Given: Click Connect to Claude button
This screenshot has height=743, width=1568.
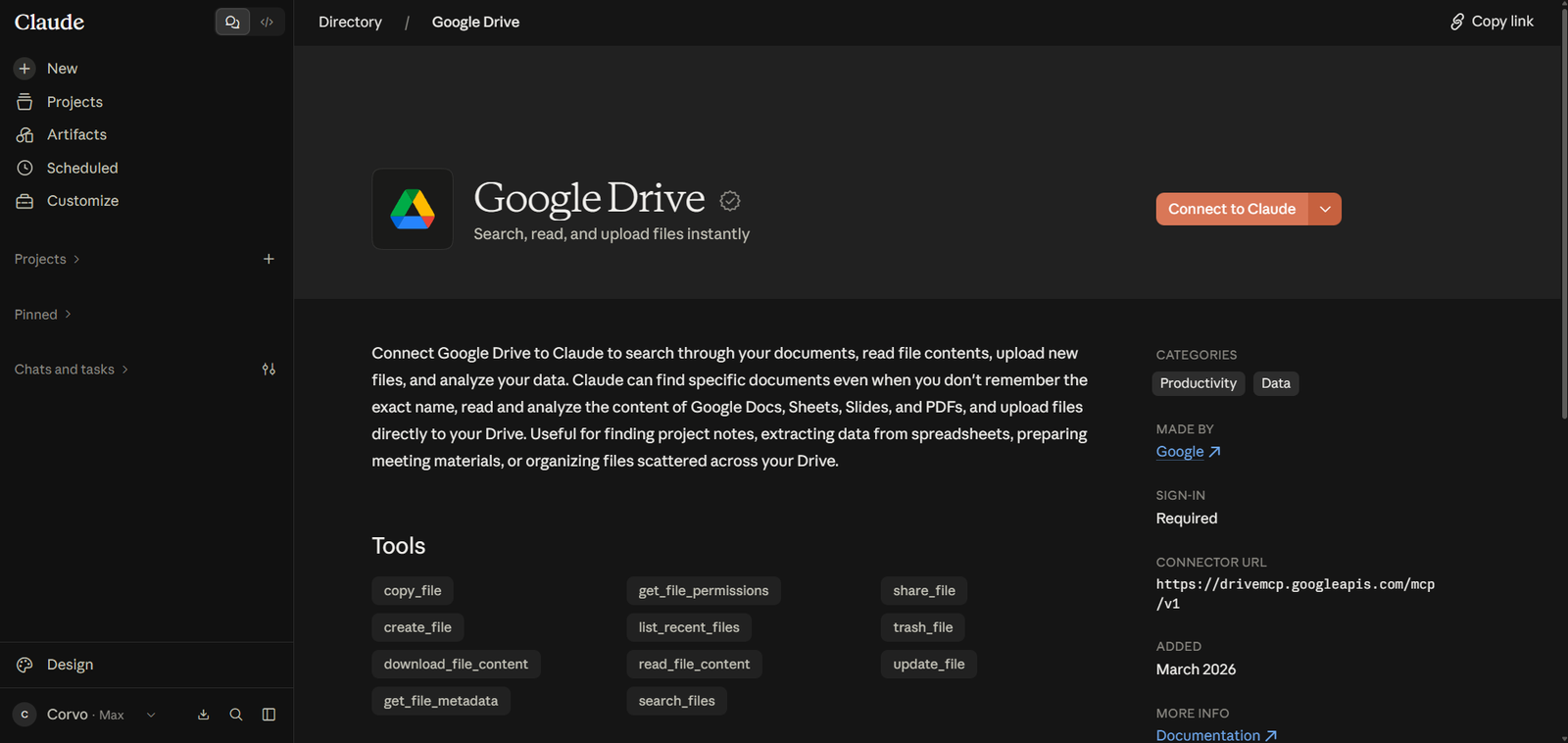Looking at the screenshot, I should click(1232, 209).
